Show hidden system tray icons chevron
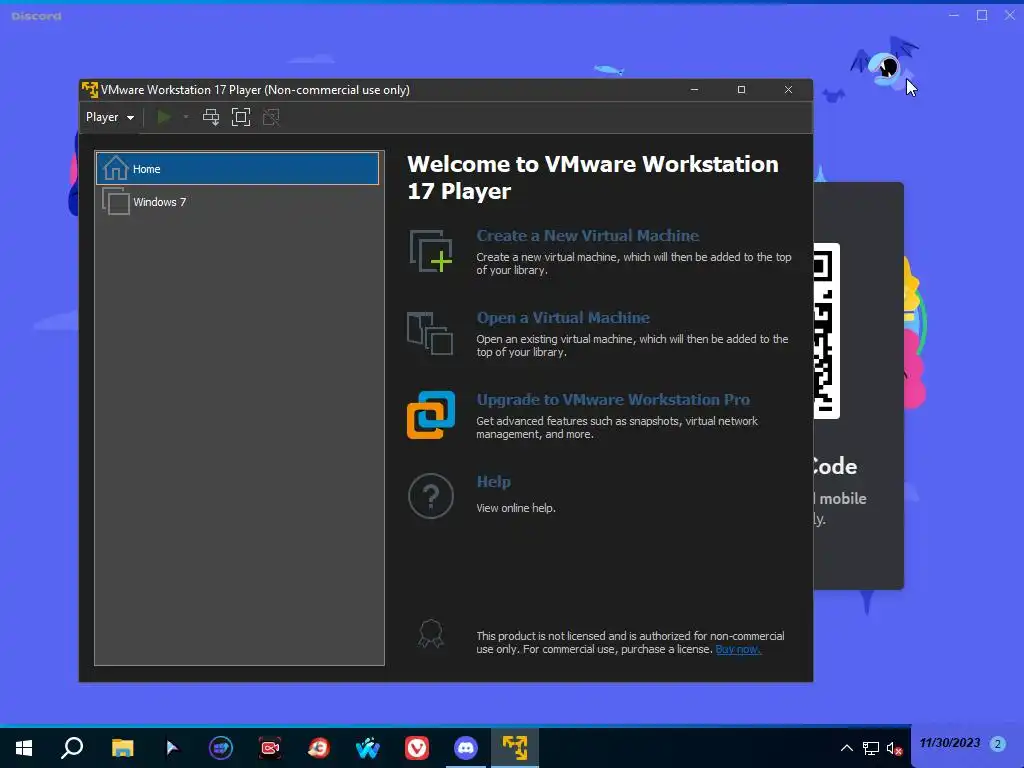The height and width of the screenshot is (768, 1024). point(846,748)
